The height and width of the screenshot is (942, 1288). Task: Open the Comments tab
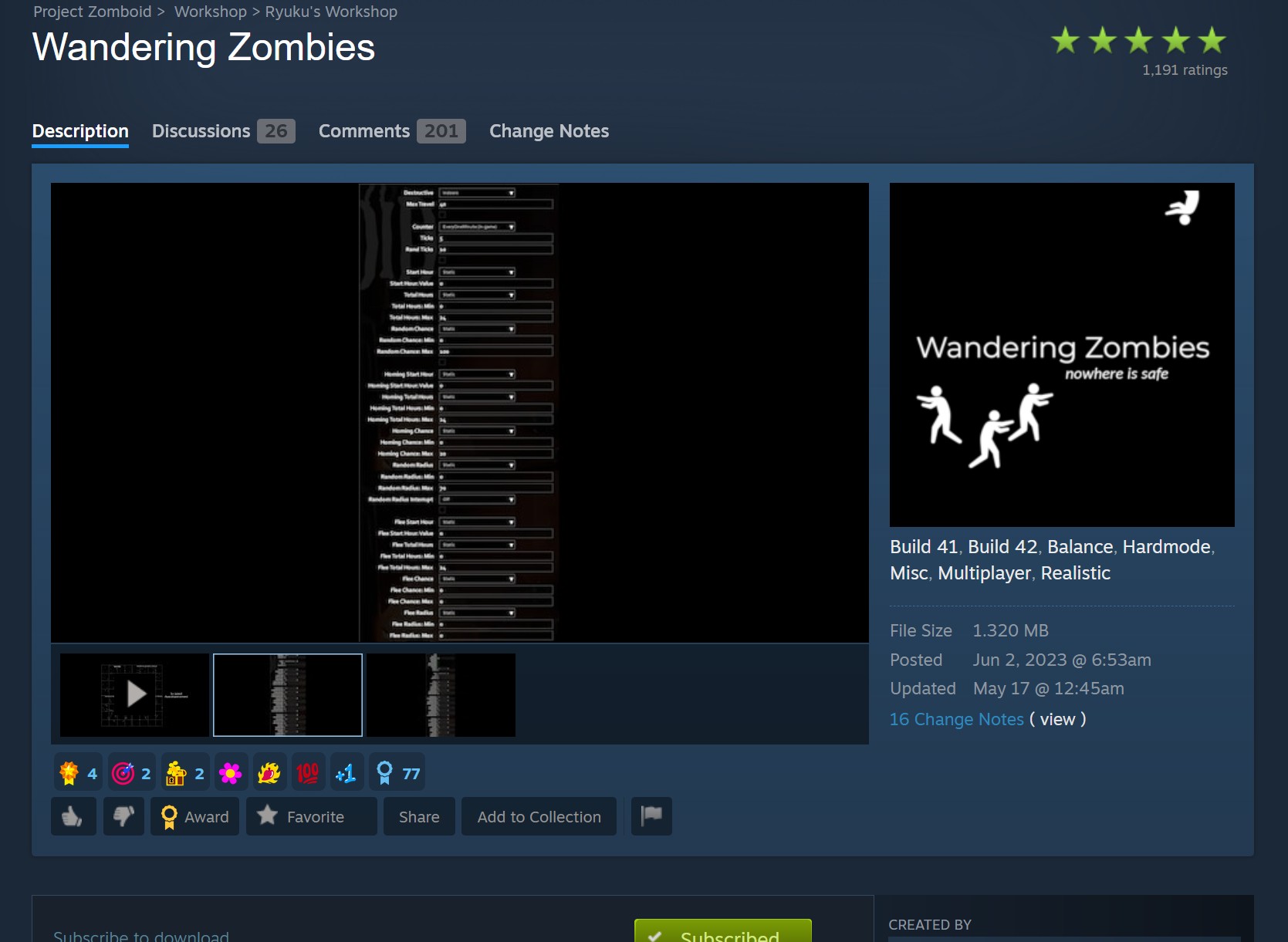(x=392, y=131)
